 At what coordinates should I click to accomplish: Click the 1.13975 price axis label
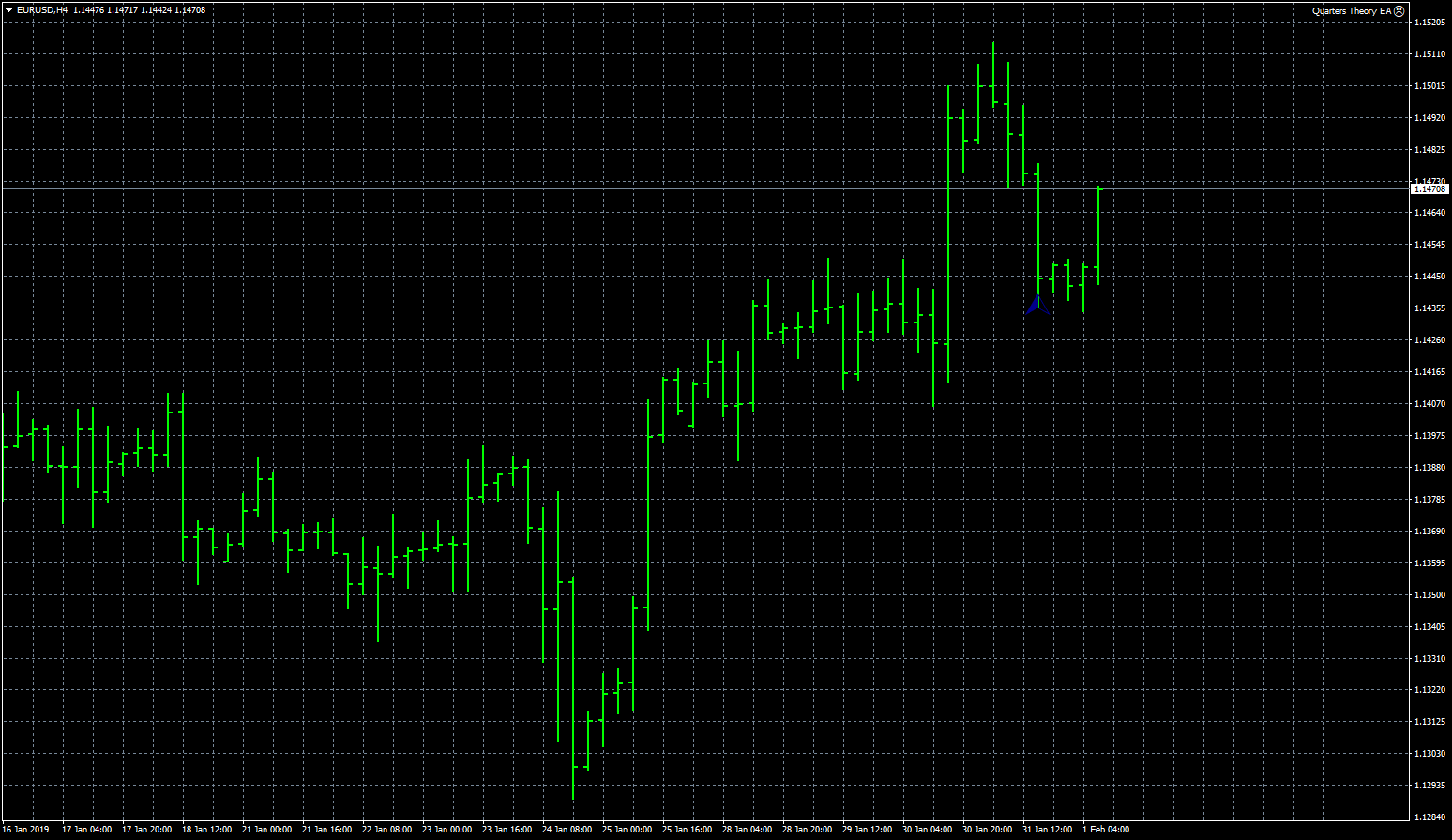1429,436
